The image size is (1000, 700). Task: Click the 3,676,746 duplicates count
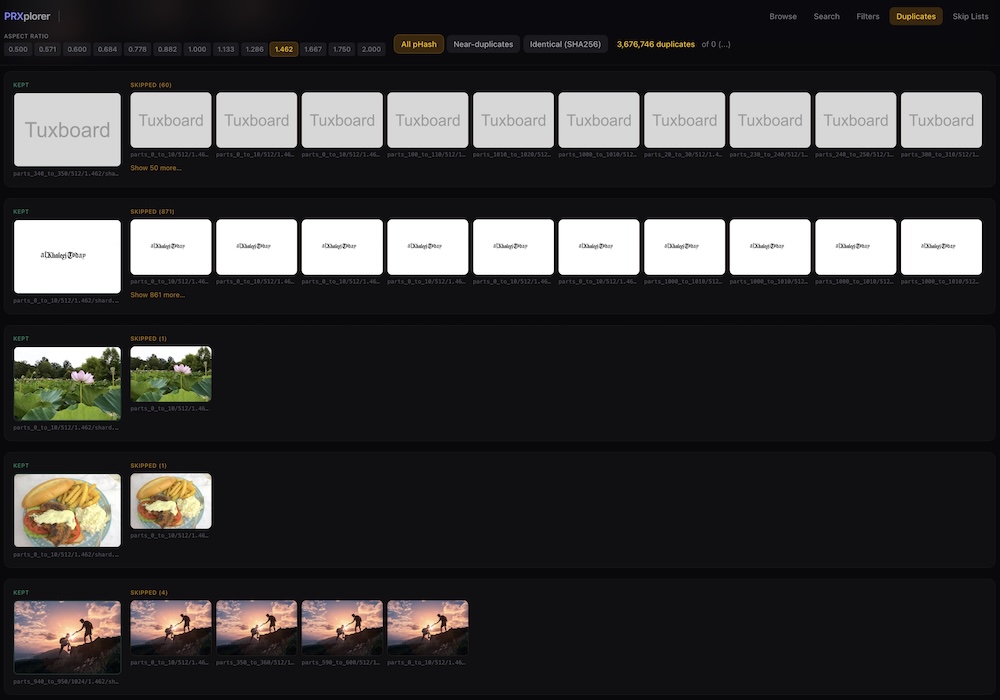click(x=656, y=44)
